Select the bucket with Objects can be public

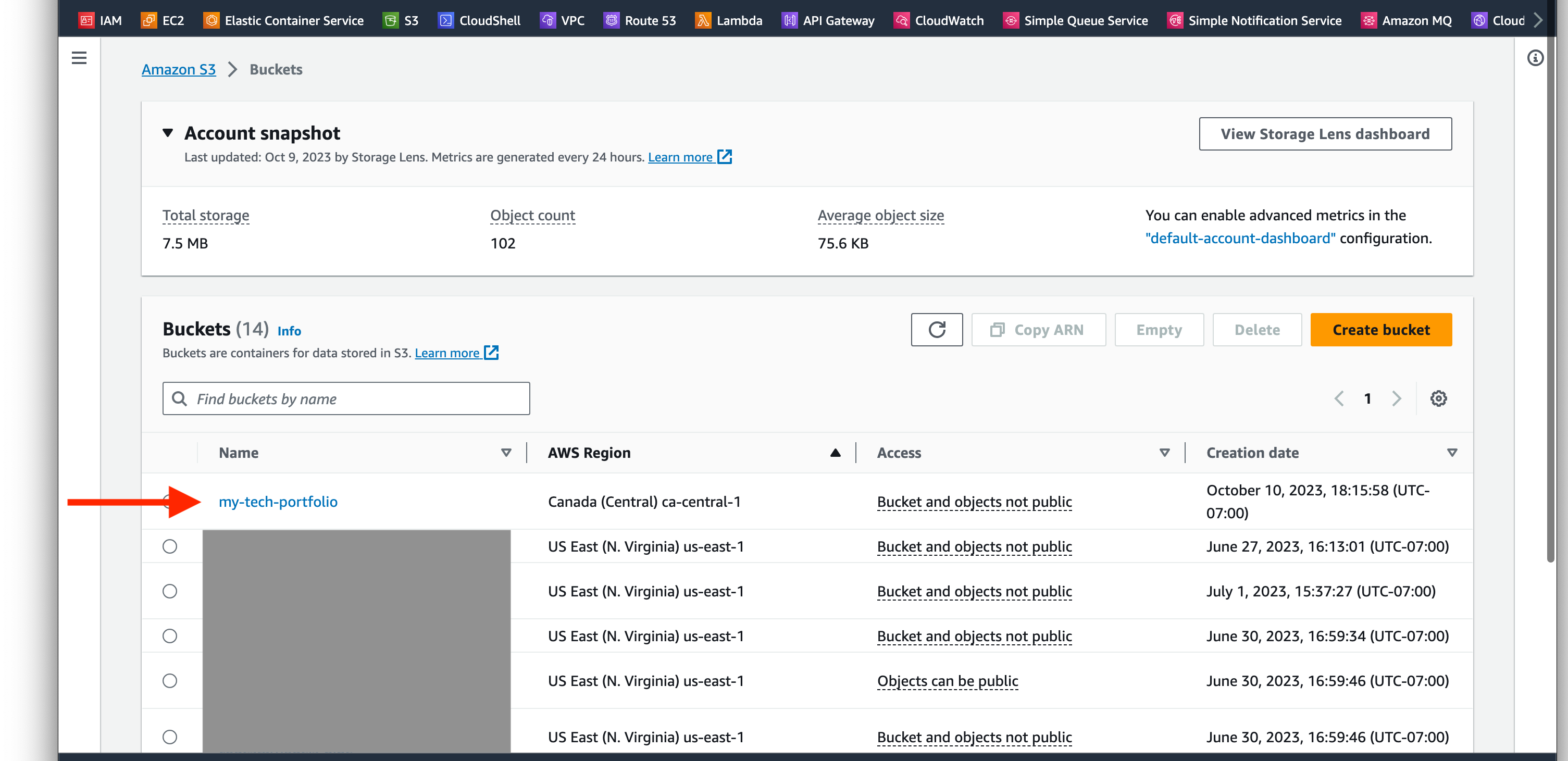pos(170,681)
